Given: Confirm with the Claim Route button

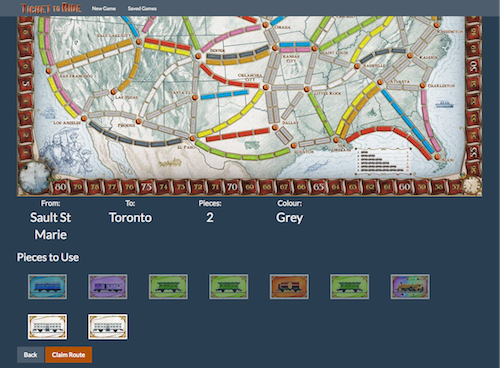Looking at the screenshot, I should tap(68, 355).
